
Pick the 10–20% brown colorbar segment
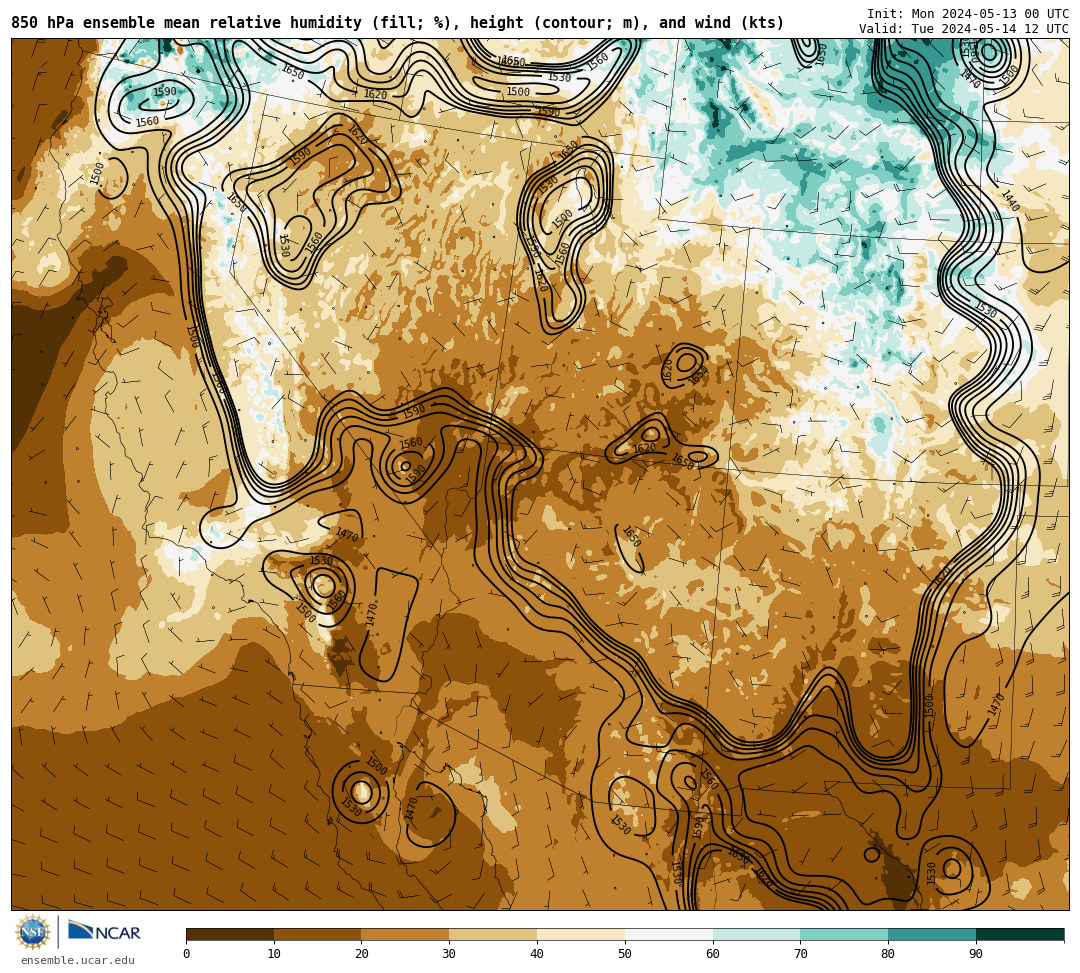[x=318, y=934]
